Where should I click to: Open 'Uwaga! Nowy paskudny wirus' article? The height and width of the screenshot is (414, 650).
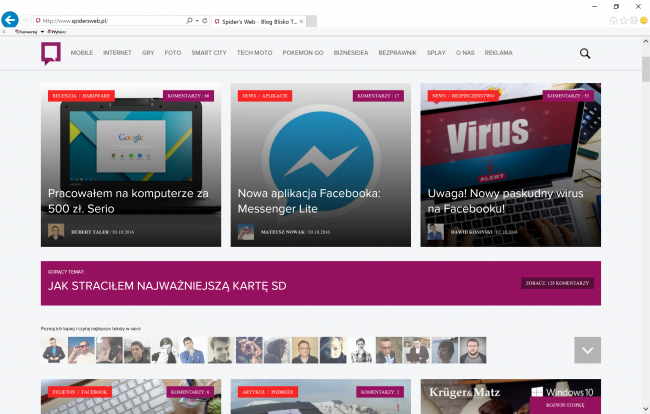505,201
